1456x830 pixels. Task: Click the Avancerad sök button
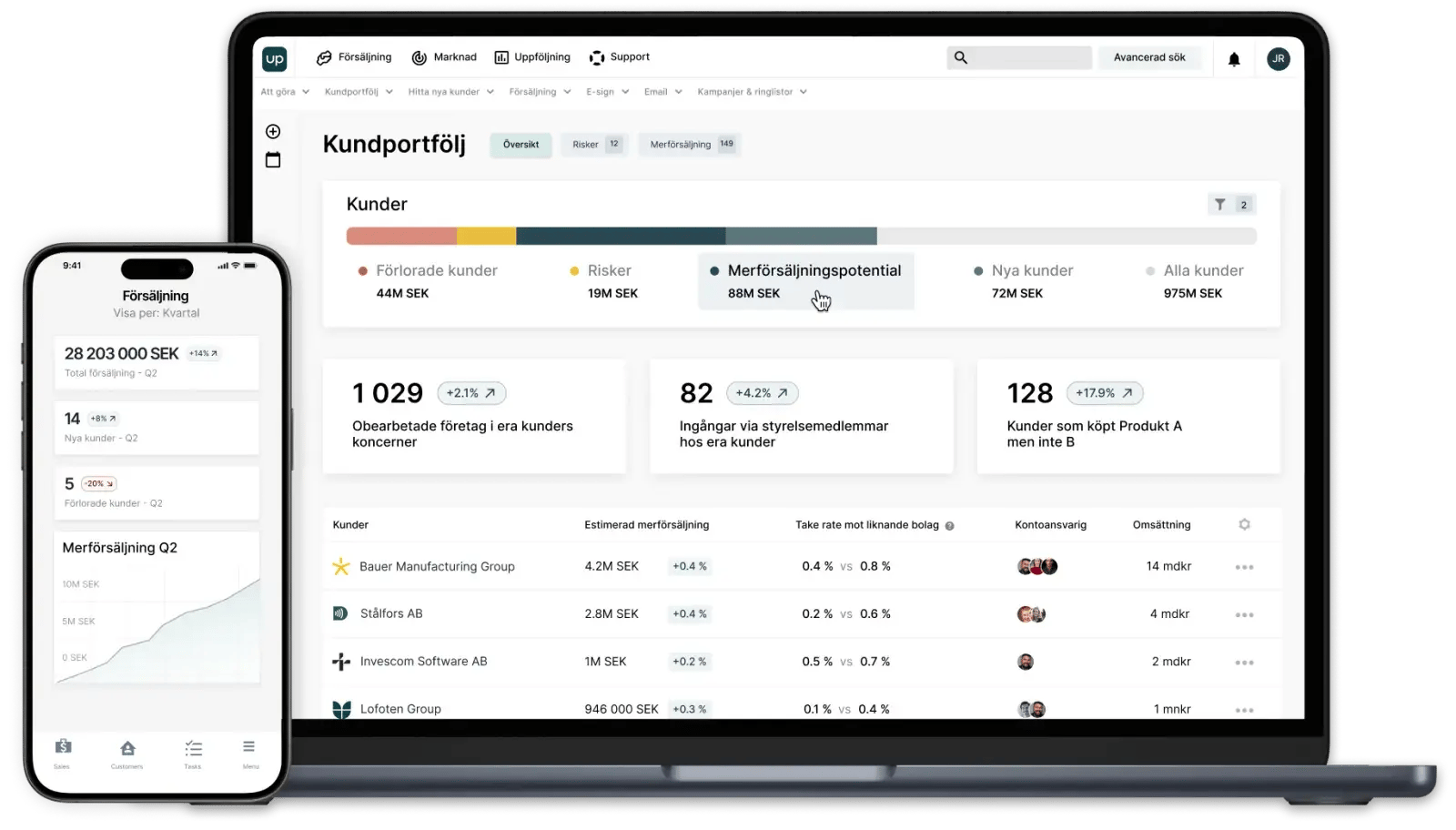[1149, 57]
